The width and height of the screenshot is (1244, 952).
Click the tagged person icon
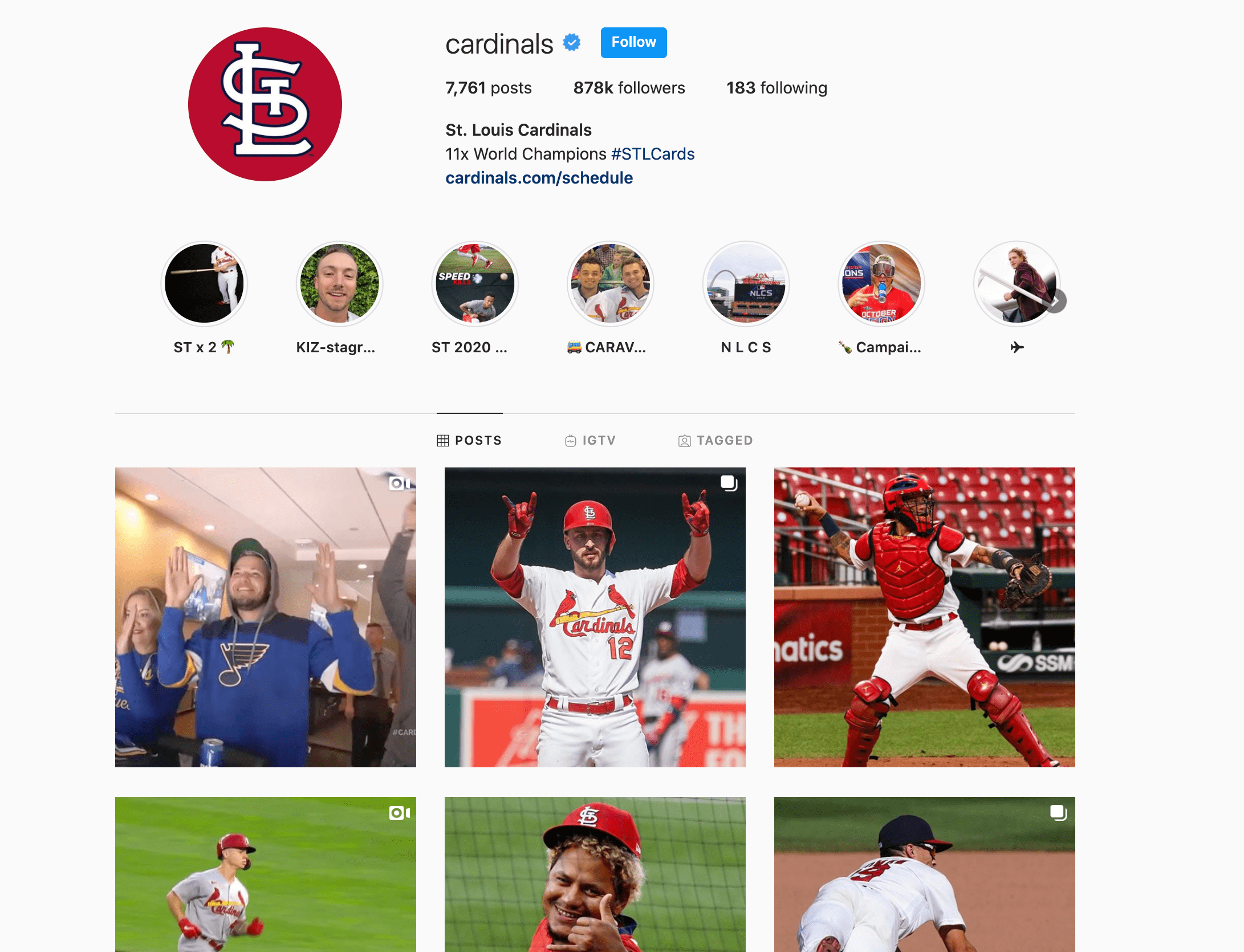point(685,441)
